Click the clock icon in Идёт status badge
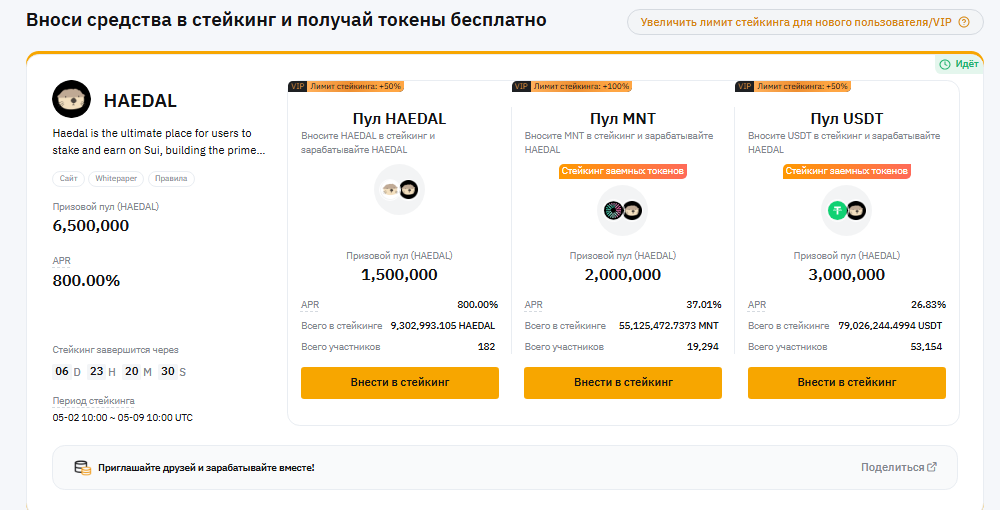This screenshot has height=510, width=1000. [x=945, y=64]
